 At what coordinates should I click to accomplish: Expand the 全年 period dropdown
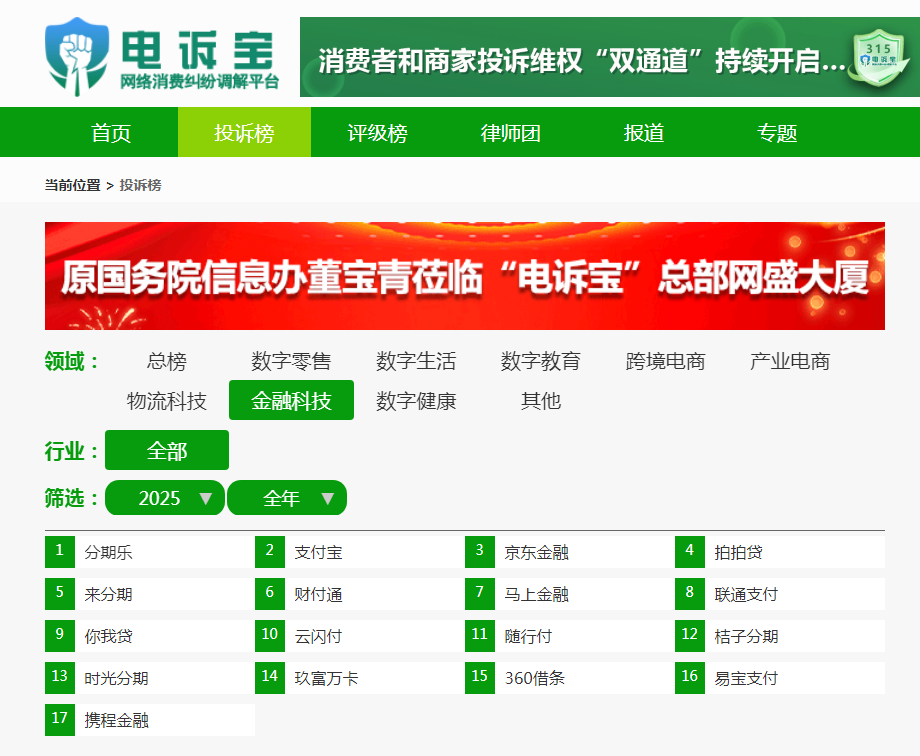pyautogui.click(x=287, y=498)
